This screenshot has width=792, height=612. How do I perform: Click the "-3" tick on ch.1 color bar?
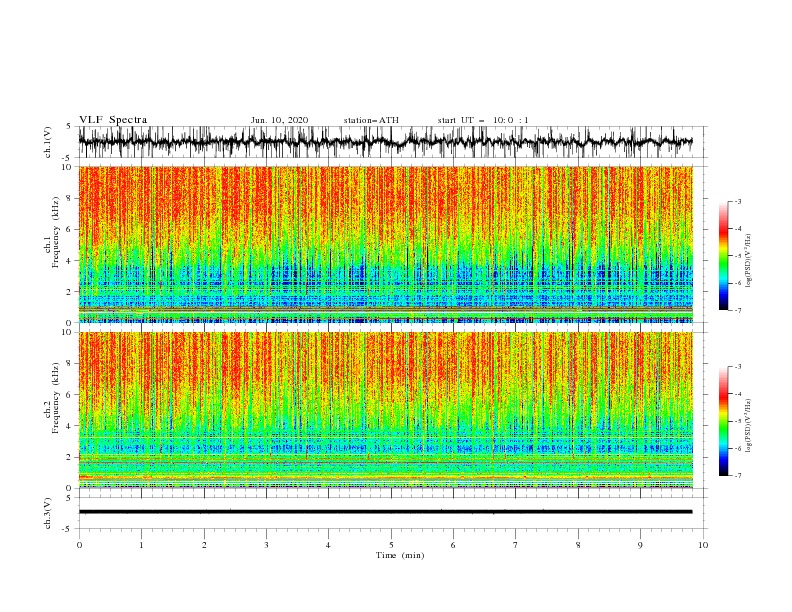(737, 201)
